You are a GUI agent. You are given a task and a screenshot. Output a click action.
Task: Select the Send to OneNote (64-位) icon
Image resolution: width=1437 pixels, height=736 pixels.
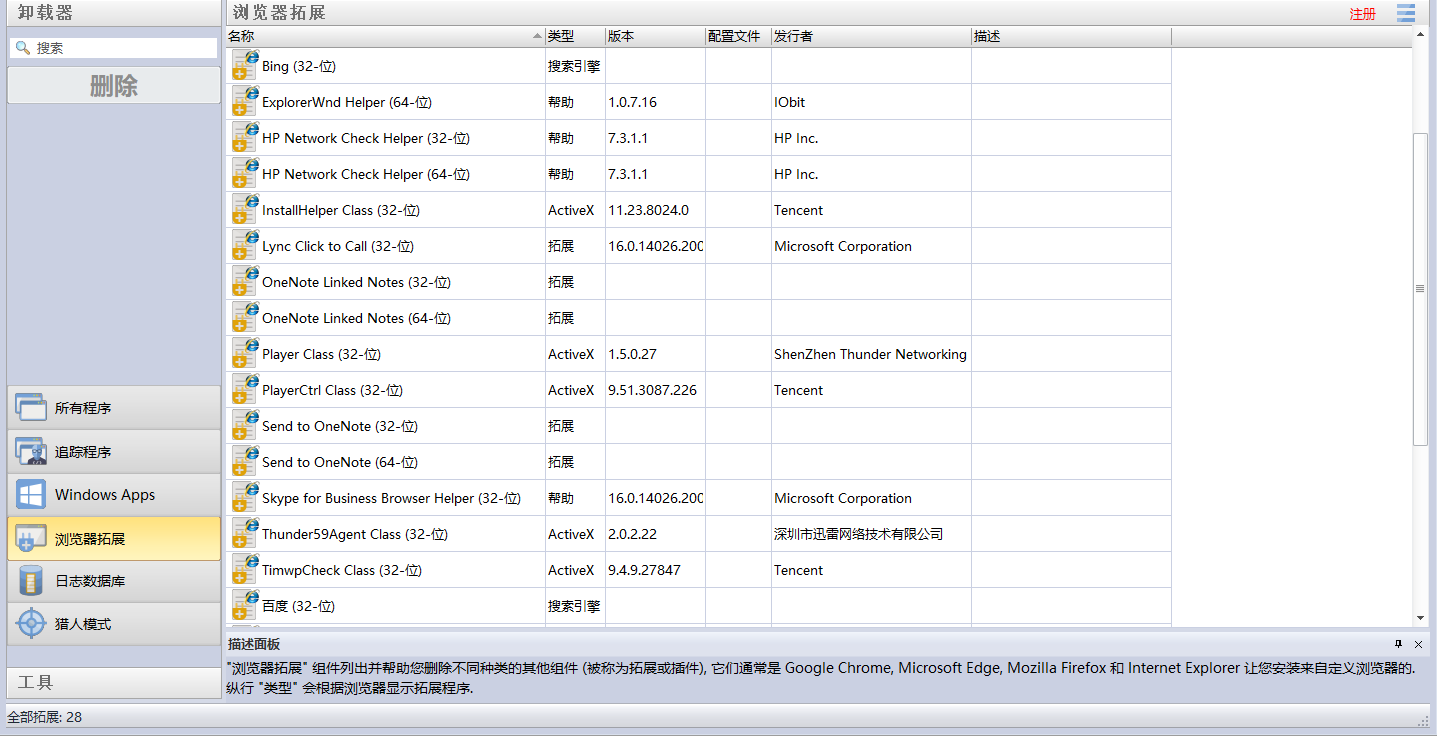245,462
